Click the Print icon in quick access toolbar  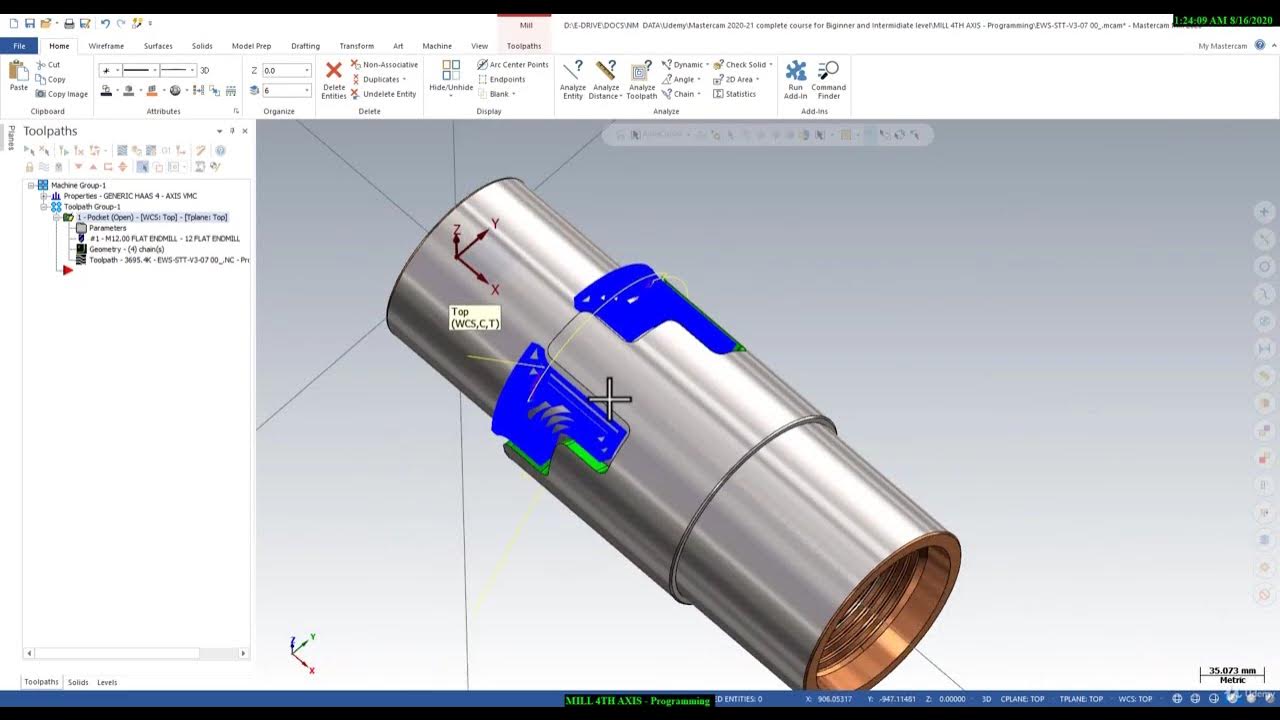pos(69,23)
